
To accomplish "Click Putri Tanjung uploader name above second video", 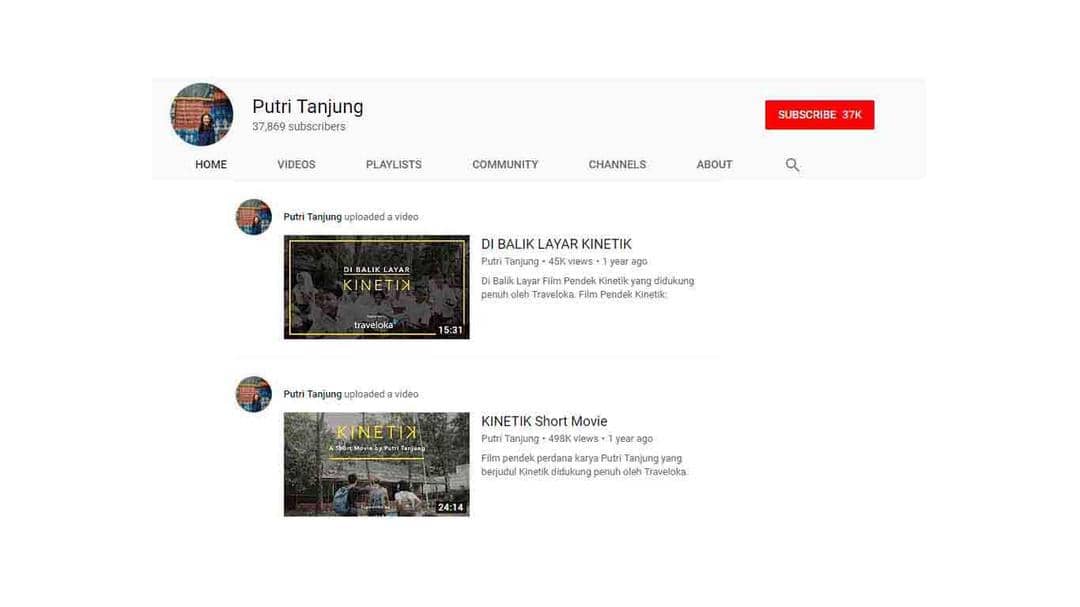I will click(x=312, y=394).
